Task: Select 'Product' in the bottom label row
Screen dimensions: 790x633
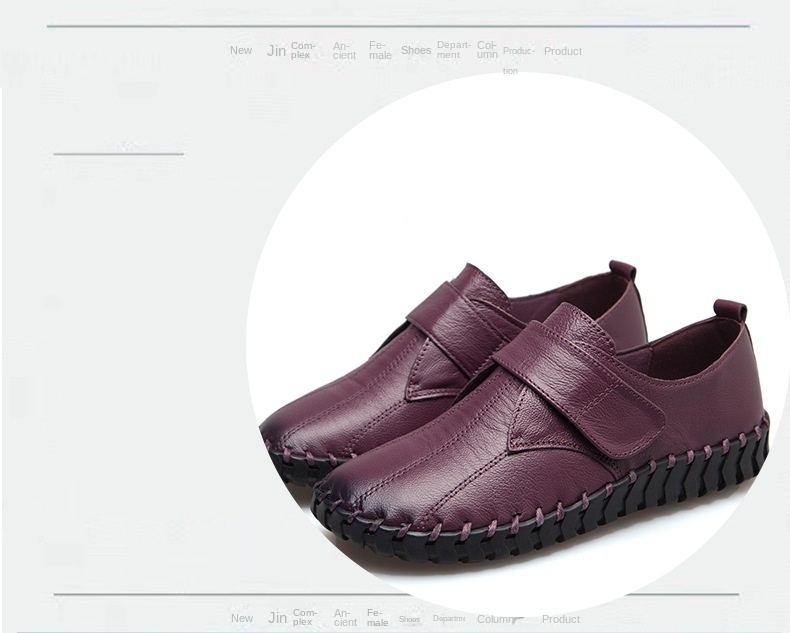Action: click(x=561, y=619)
